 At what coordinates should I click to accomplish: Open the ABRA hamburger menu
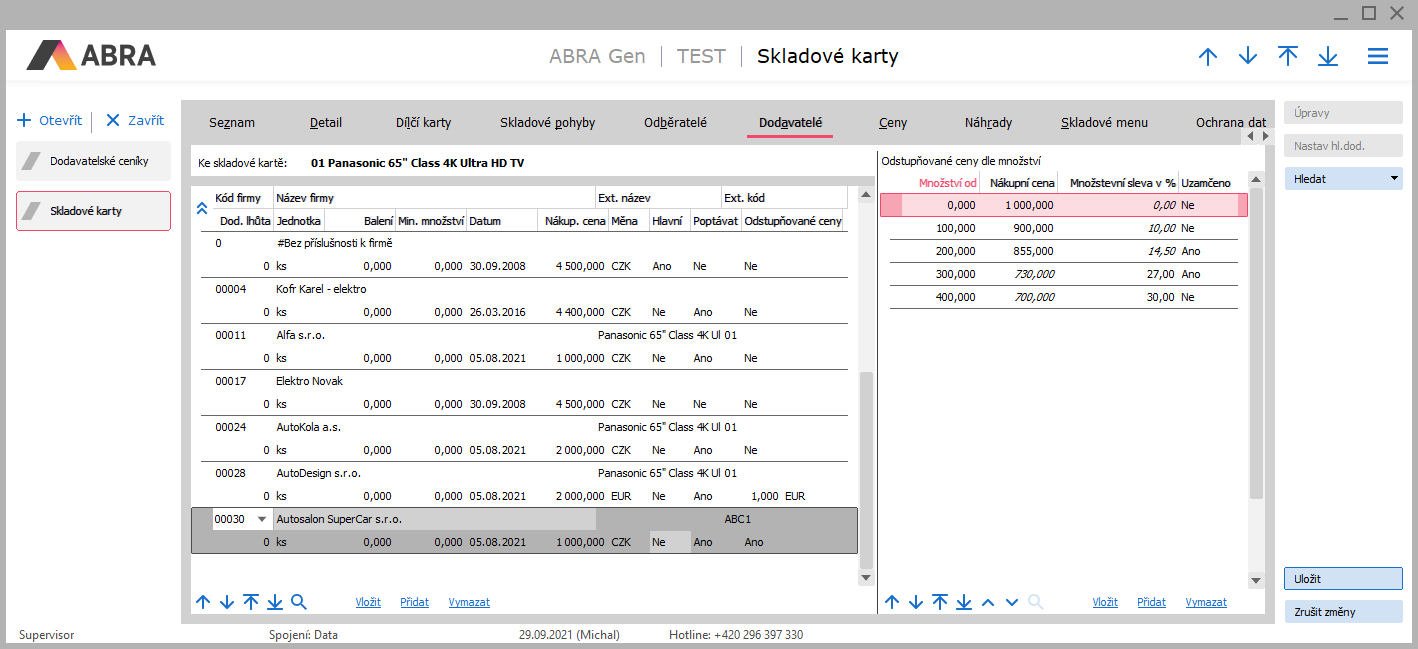1377,57
